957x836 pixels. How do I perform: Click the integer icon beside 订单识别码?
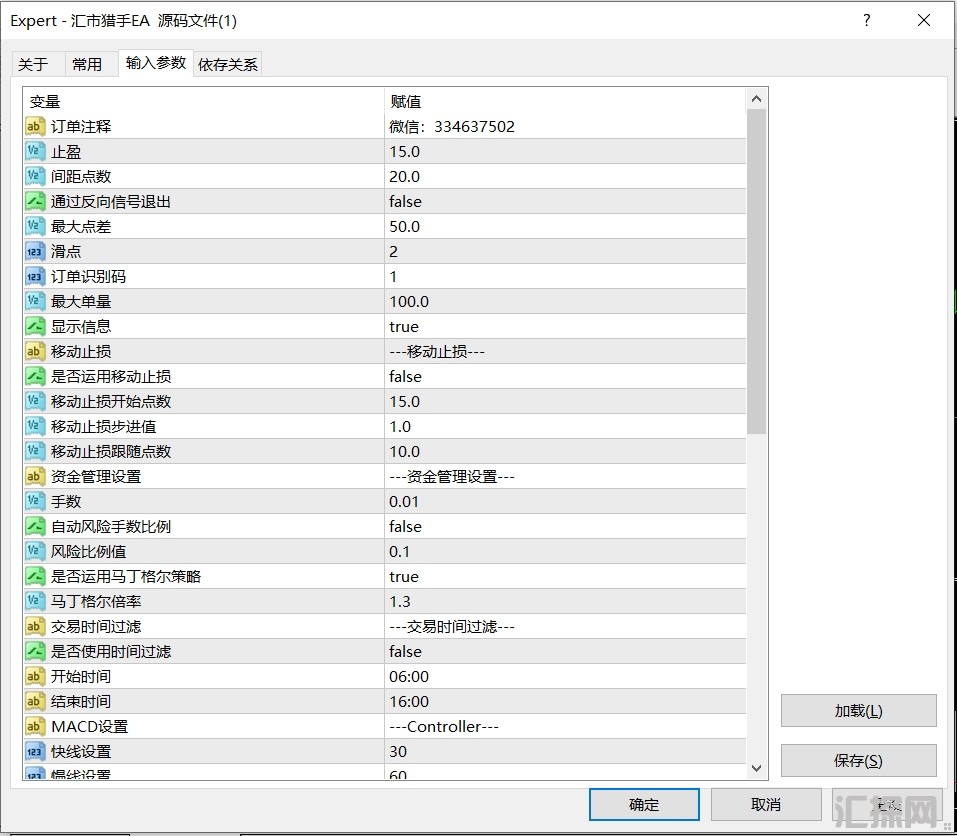click(x=35, y=276)
